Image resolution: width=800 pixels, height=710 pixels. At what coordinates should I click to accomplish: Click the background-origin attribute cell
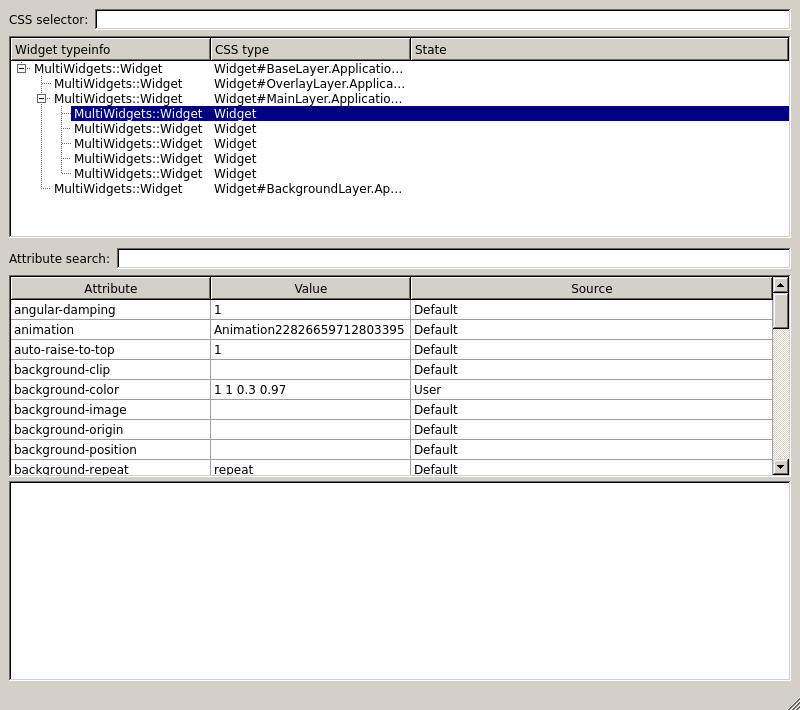[x=110, y=429]
